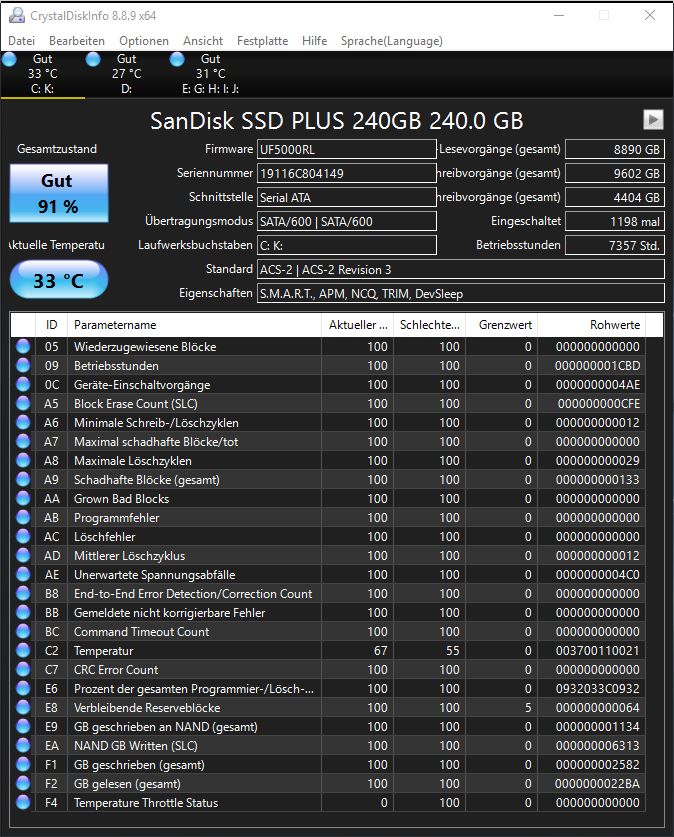
Task: Click the Laufwerksbuchstaben field C: K:
Action: pyautogui.click(x=347, y=246)
